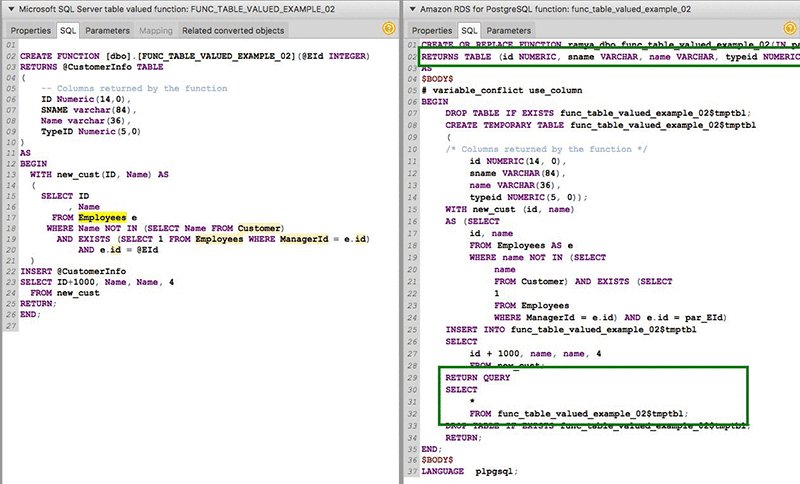Click highlighted Employees on source line 17
The image size is (800, 484).
point(102,217)
